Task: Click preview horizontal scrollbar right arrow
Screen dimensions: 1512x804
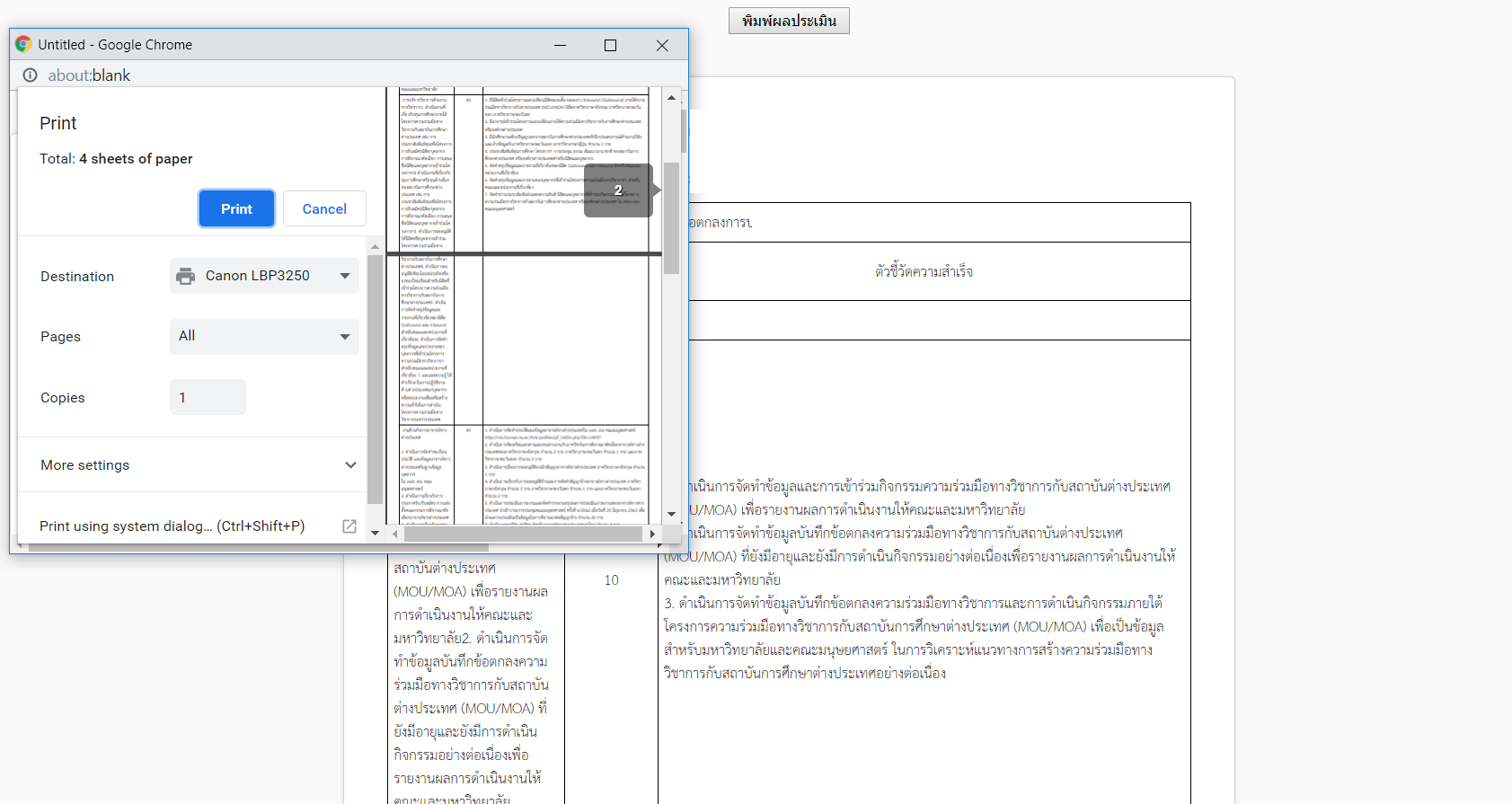Action: pyautogui.click(x=652, y=534)
